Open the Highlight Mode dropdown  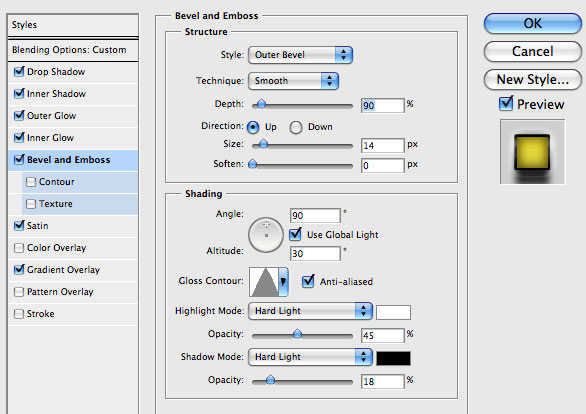coord(310,311)
